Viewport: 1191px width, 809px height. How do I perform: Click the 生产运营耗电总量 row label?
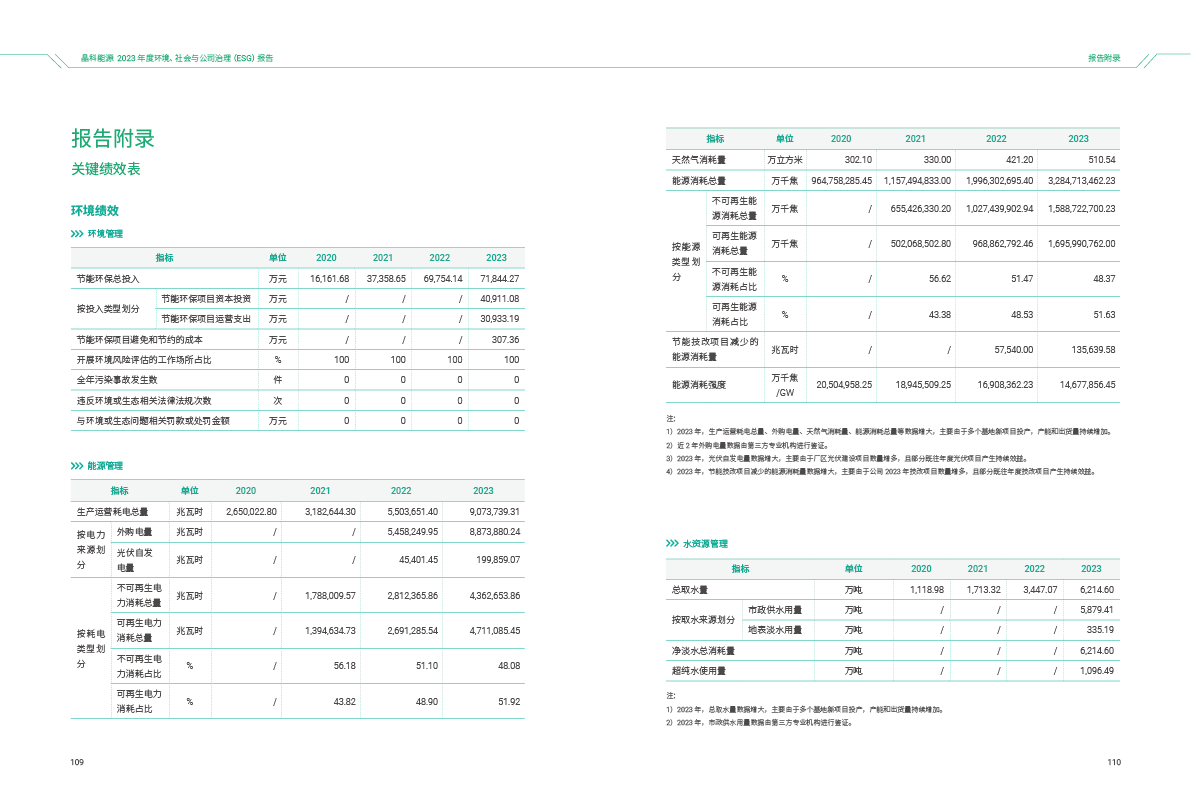112,512
